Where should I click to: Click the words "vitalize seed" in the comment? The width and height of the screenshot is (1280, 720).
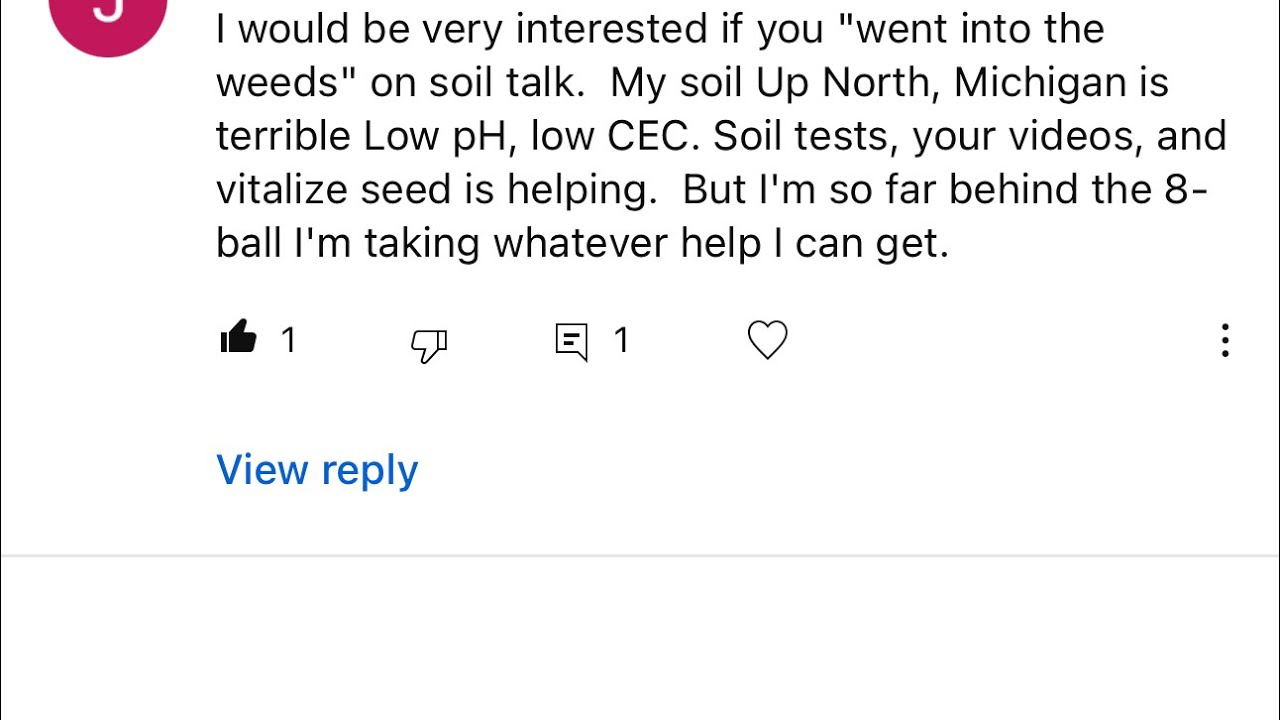tap(355, 189)
